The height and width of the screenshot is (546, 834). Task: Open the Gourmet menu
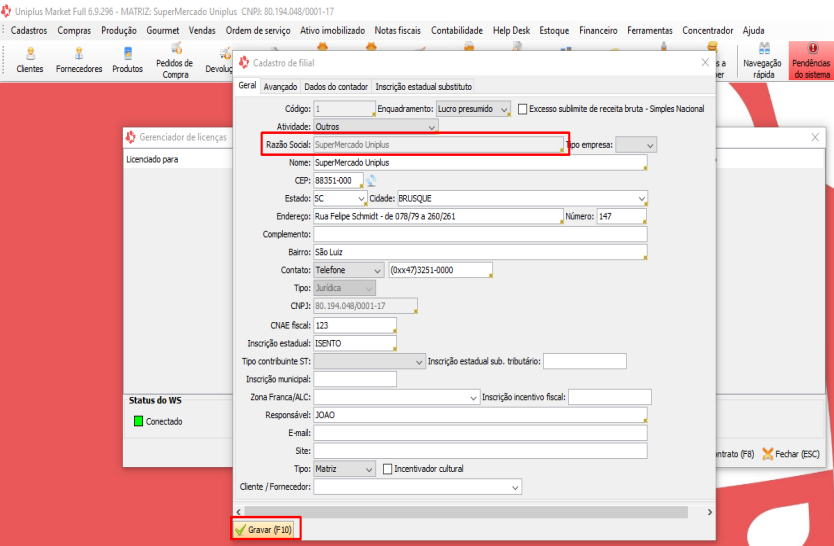163,30
